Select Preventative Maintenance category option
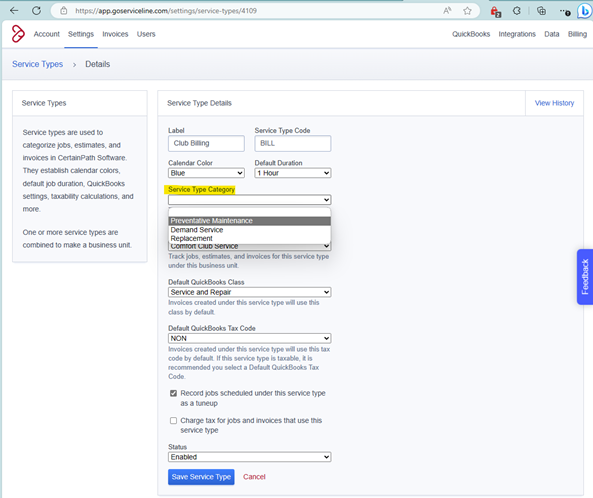The height and width of the screenshot is (498, 593). tap(250, 221)
